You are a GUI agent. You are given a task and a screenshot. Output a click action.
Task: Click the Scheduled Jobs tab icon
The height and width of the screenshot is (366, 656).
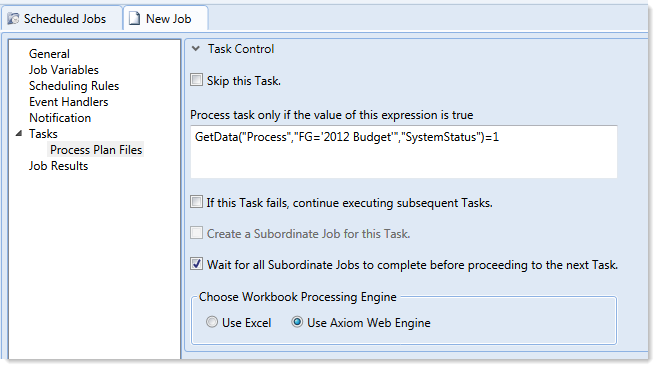point(13,19)
